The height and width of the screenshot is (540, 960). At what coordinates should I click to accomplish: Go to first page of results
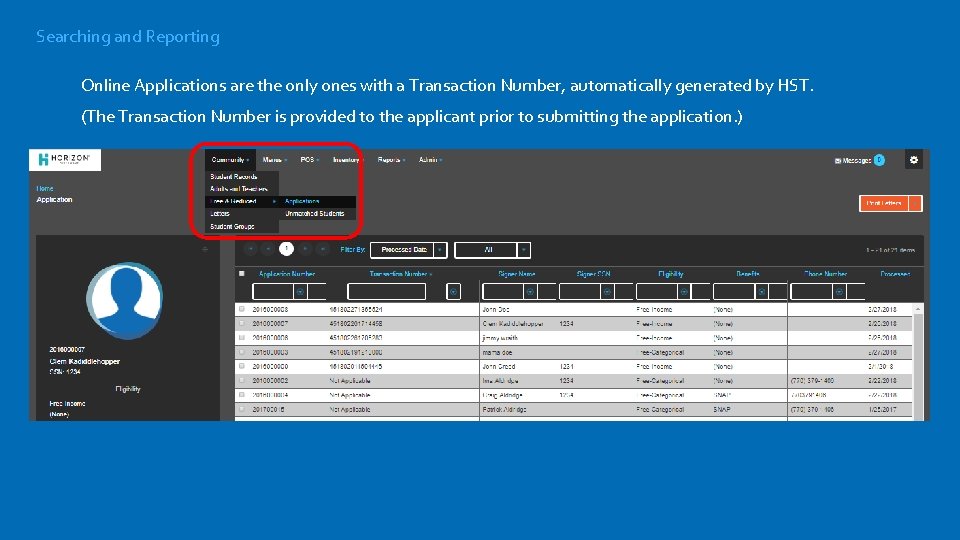click(250, 249)
